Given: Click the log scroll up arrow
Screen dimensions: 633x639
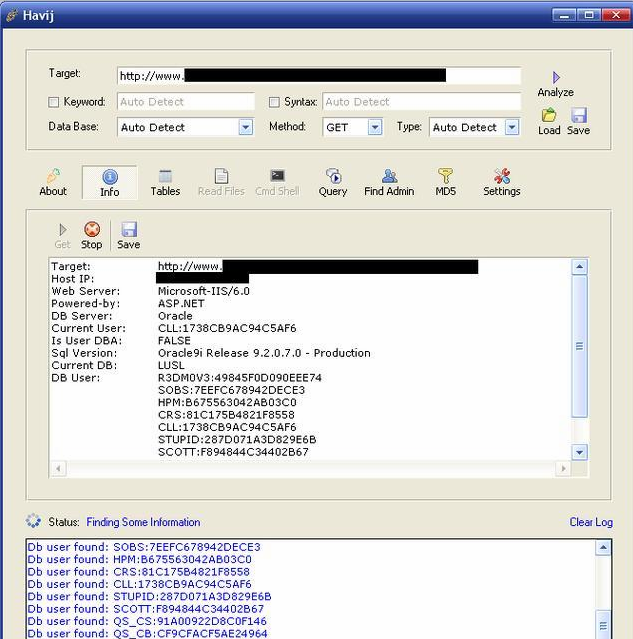Looking at the screenshot, I should tap(603, 547).
